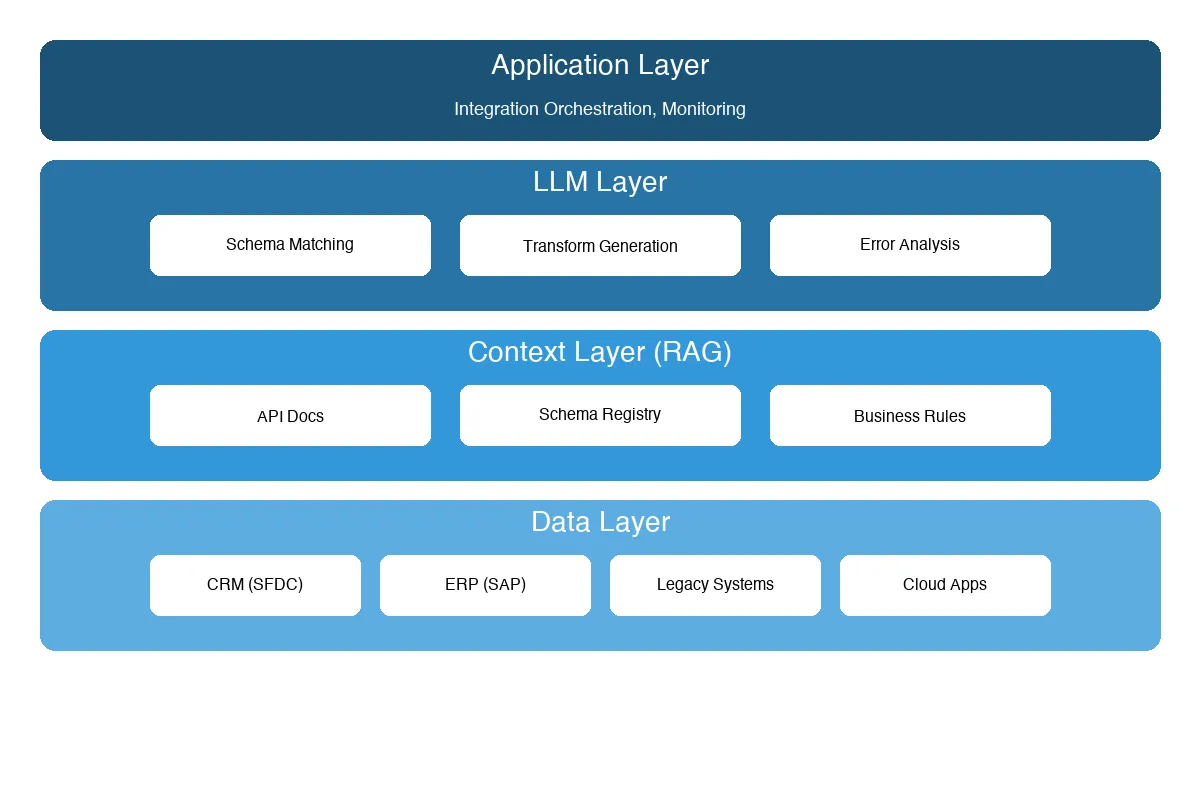
Task: Select the API Docs box
Action: [290, 415]
